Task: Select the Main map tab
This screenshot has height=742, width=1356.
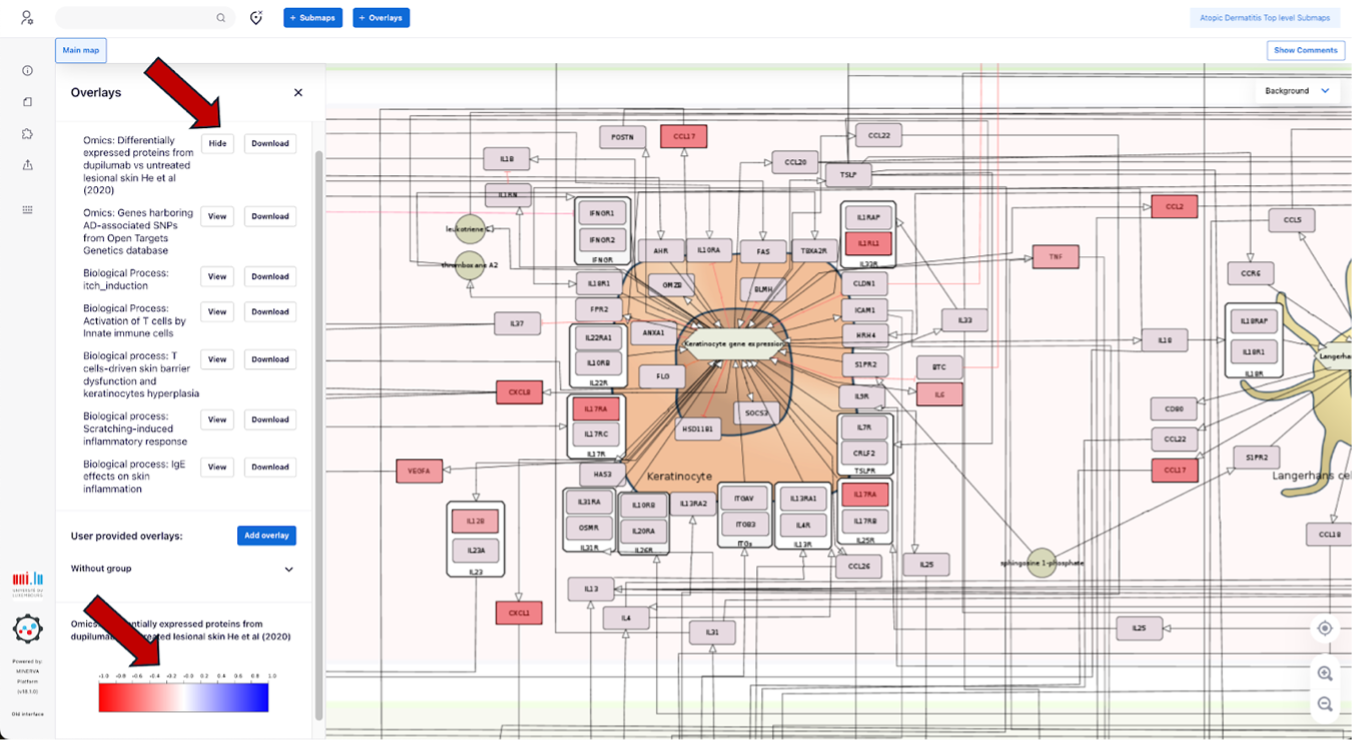Action: tap(81, 50)
